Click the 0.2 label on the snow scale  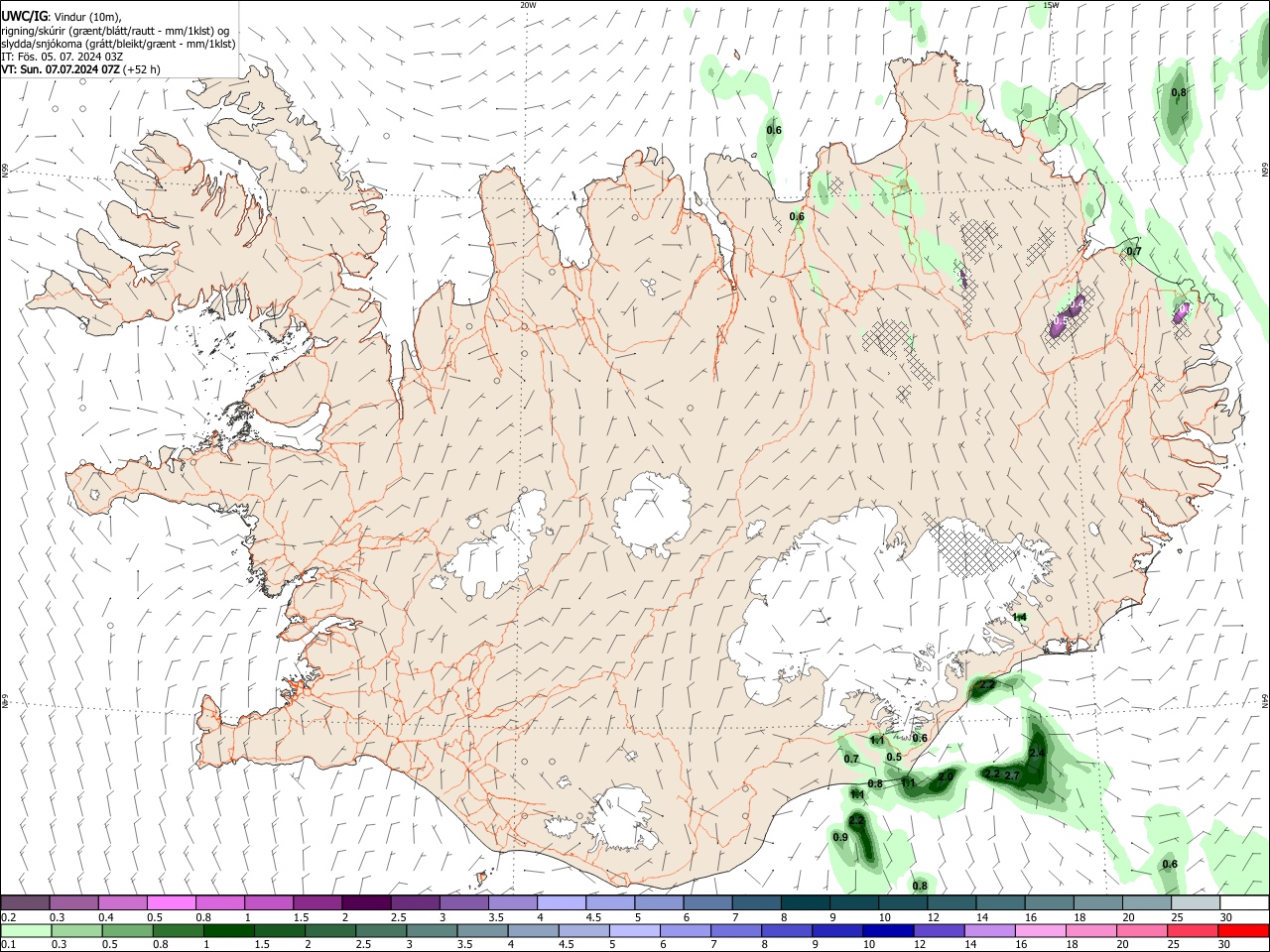(x=10, y=917)
